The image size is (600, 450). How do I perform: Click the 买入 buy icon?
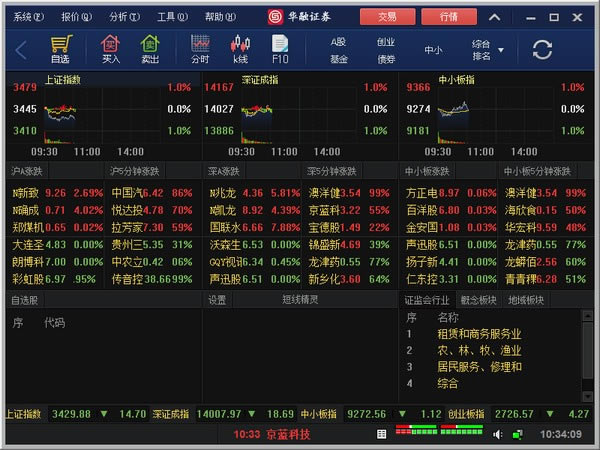click(110, 49)
